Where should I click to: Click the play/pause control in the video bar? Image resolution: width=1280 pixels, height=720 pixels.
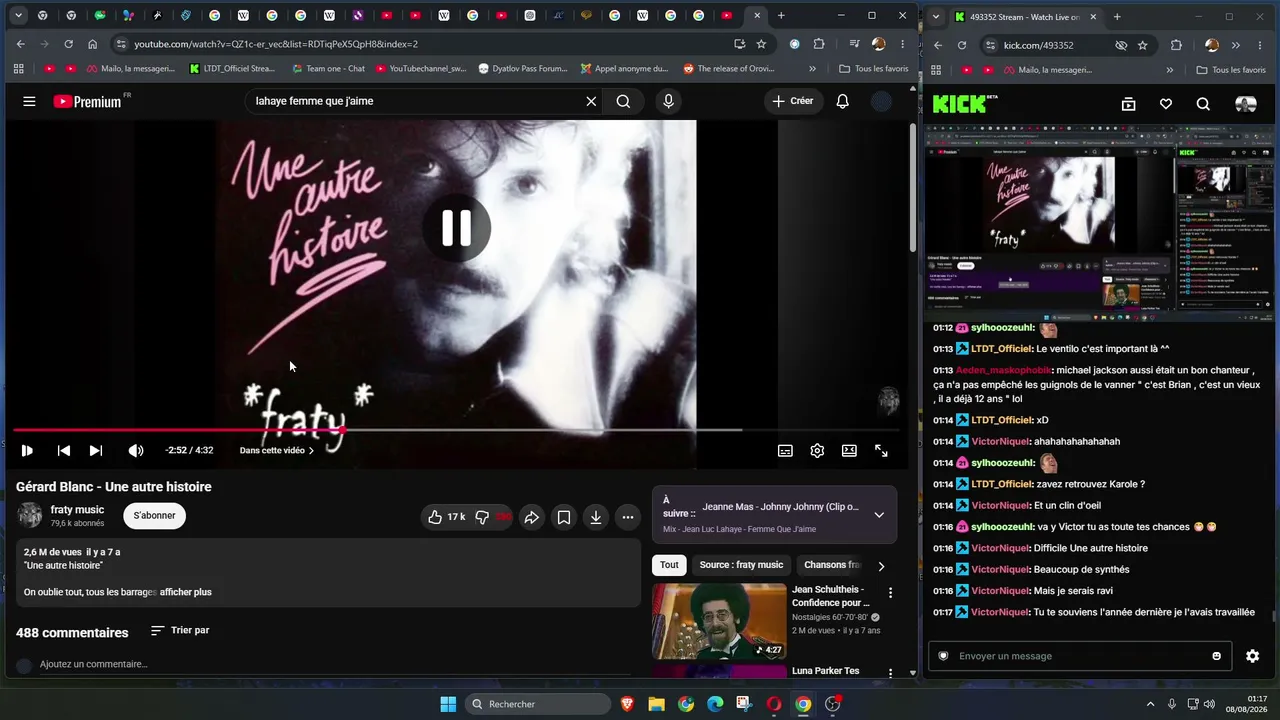coord(27,451)
